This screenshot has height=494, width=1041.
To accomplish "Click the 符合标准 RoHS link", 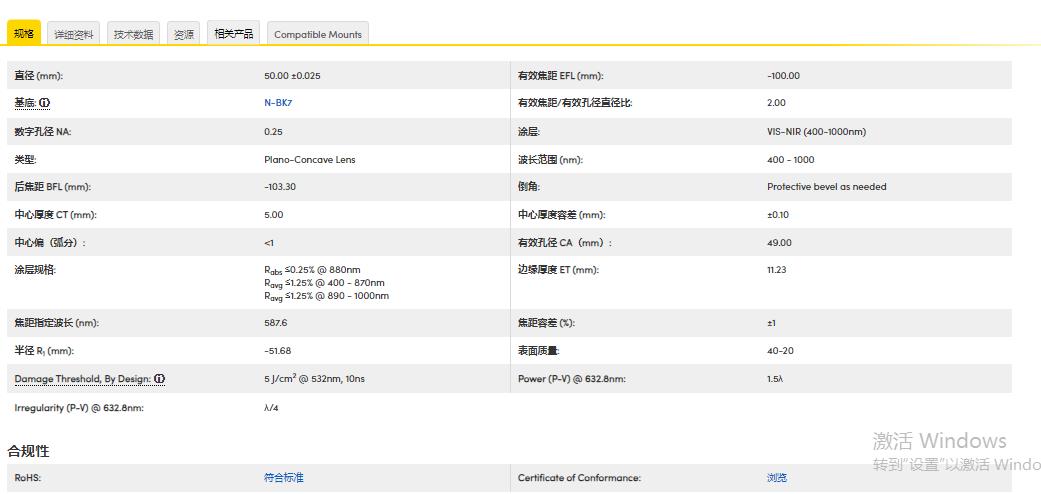I will [x=284, y=478].
